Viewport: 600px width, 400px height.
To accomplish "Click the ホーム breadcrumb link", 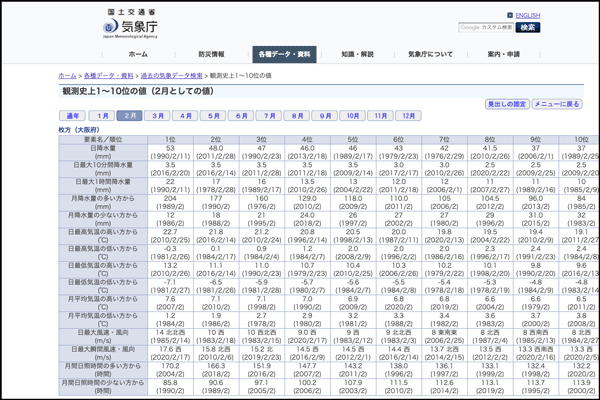I will click(67, 75).
